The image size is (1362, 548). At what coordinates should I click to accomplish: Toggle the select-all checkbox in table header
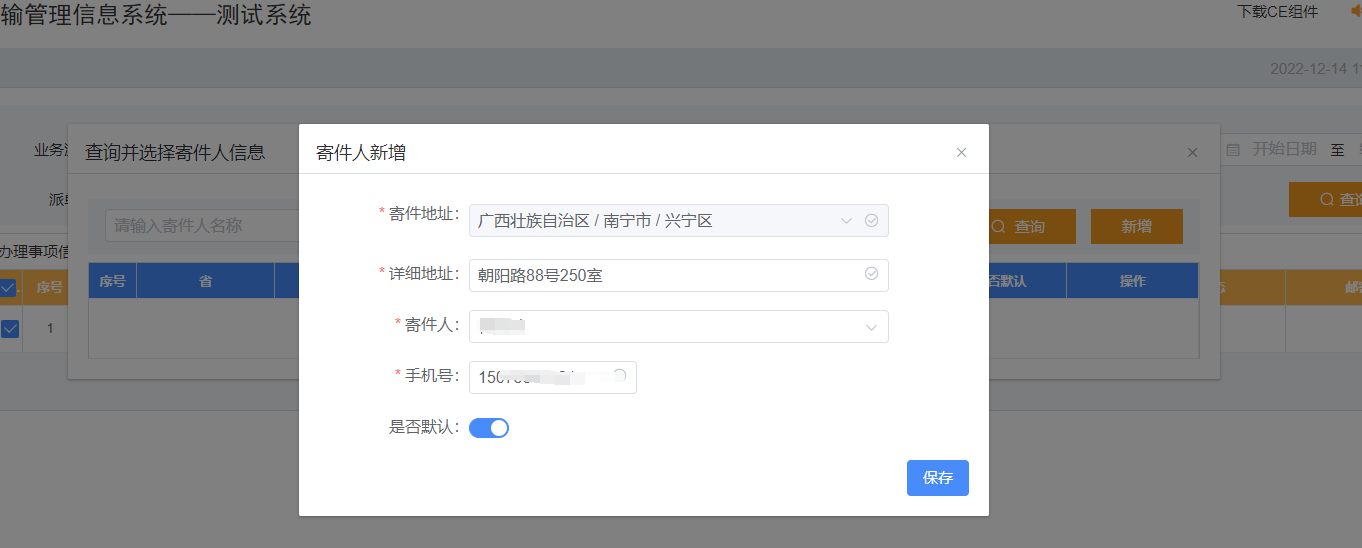click(x=8, y=288)
